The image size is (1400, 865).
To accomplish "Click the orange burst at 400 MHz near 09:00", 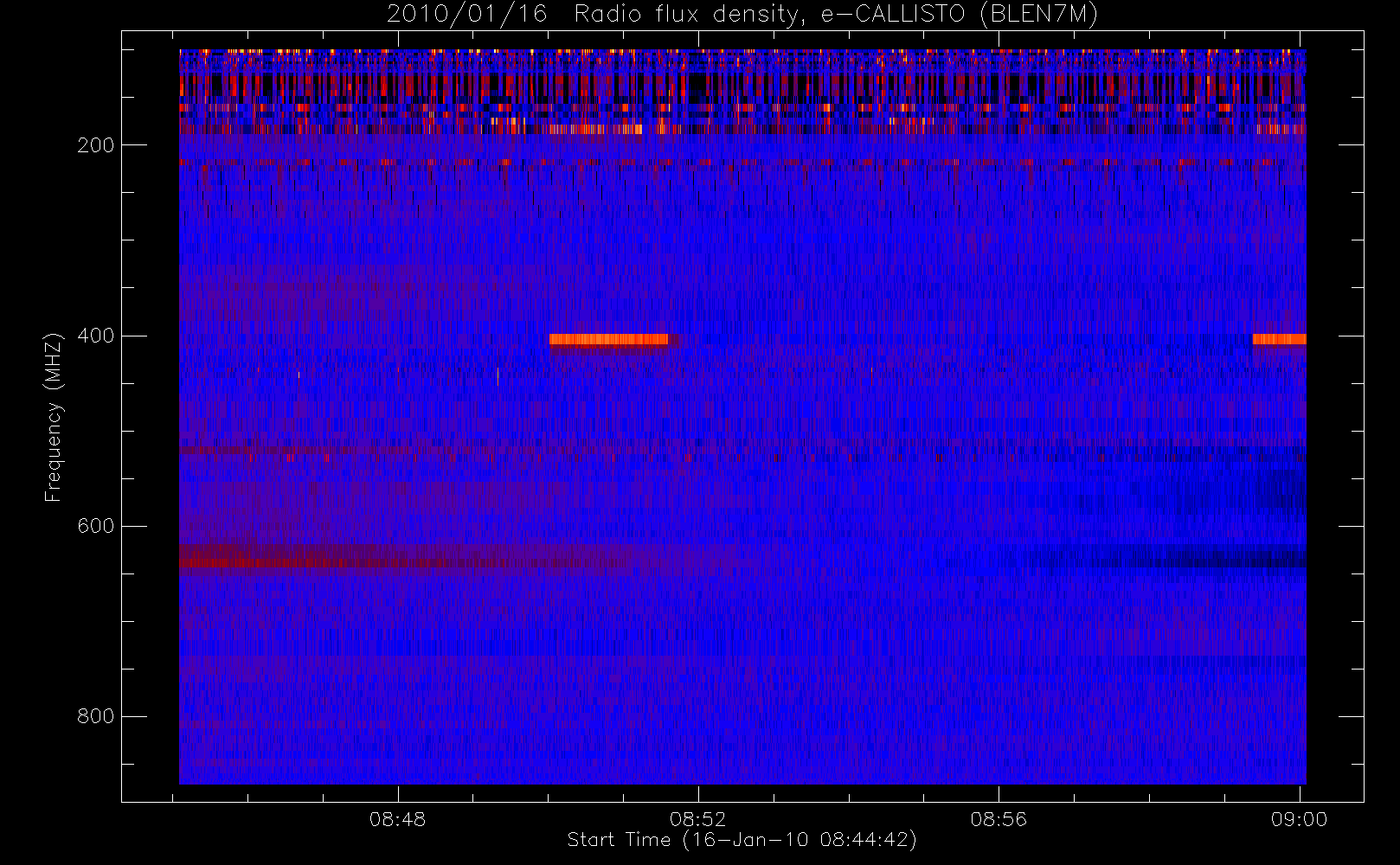I will [1279, 339].
